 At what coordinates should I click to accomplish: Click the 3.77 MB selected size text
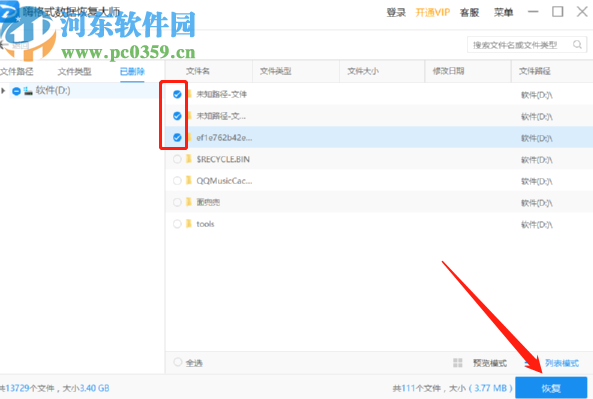[x=491, y=388]
